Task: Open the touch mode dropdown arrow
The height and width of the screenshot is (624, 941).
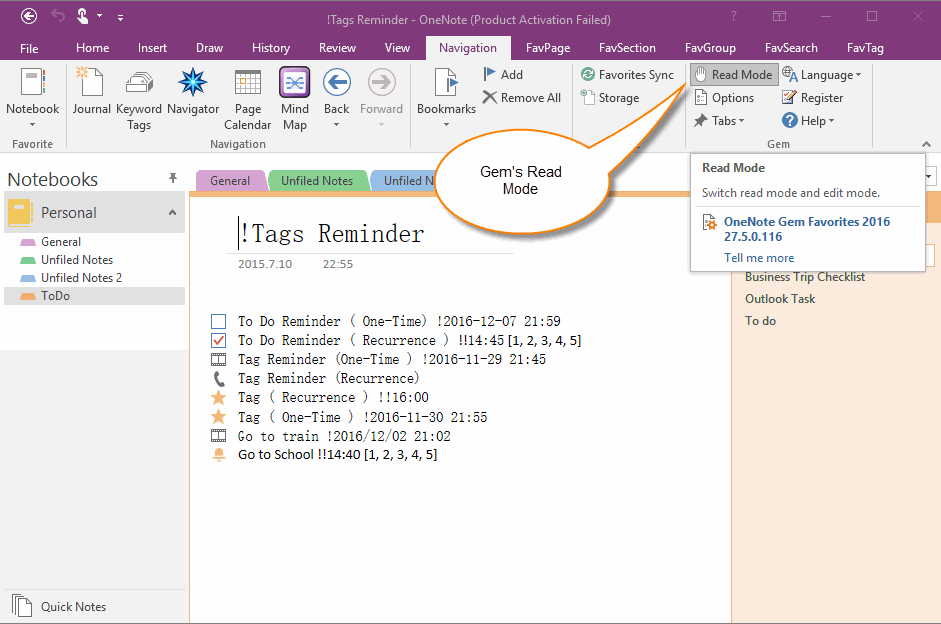Action: 100,16
